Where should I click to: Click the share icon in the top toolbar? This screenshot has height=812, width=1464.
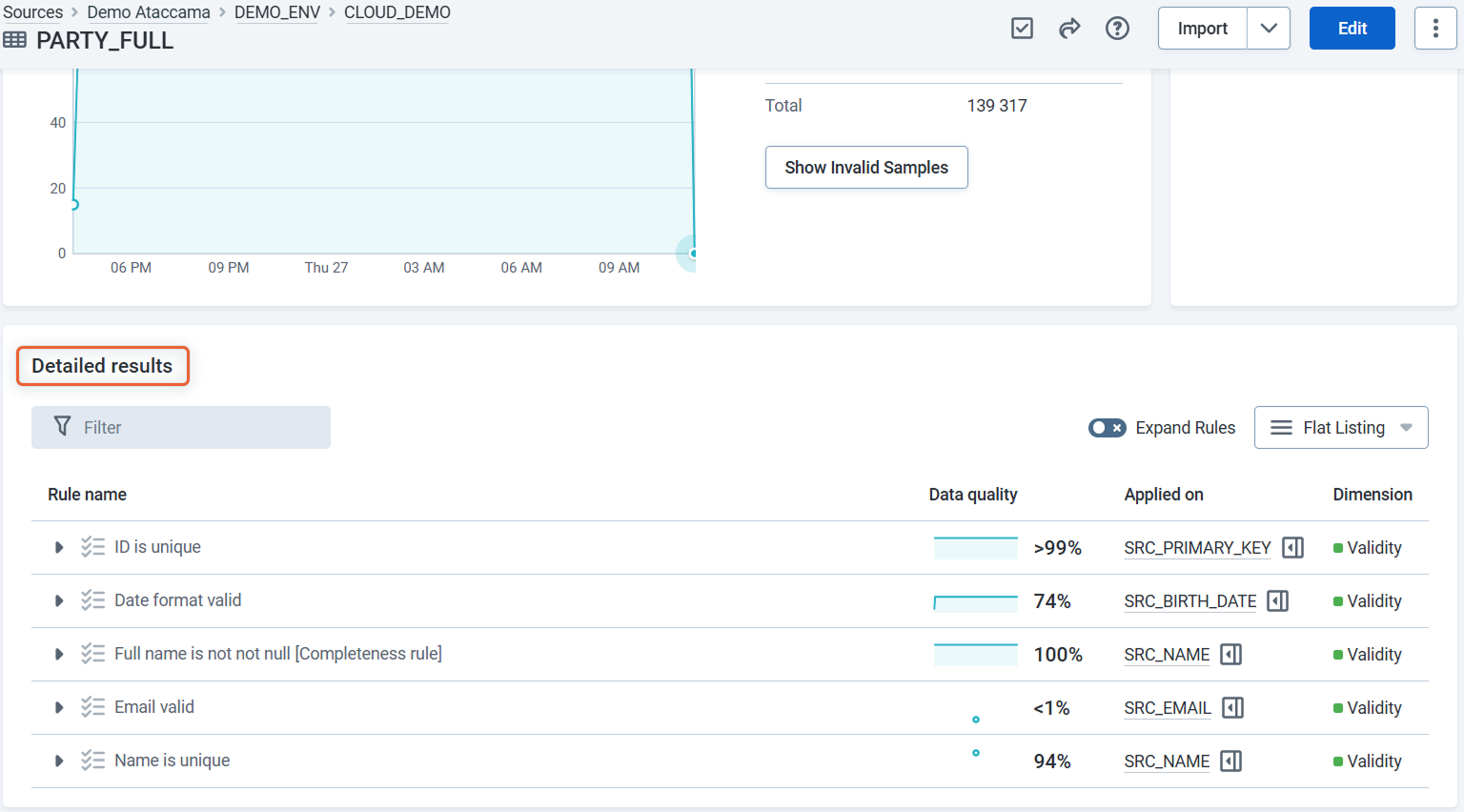click(1069, 28)
